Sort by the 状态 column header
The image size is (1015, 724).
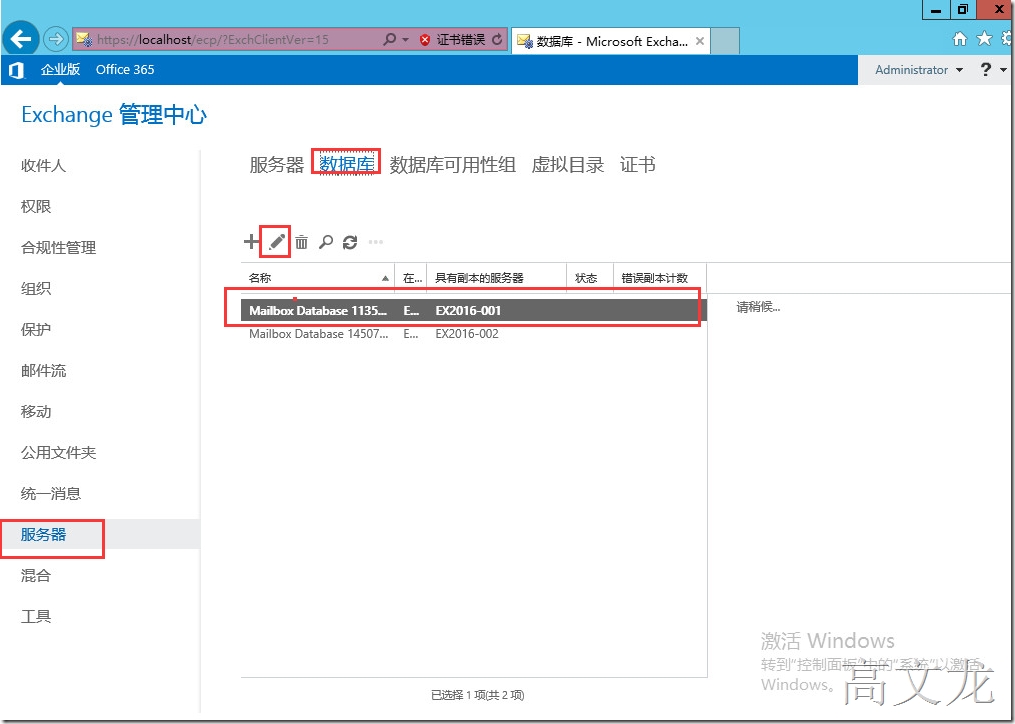(590, 278)
